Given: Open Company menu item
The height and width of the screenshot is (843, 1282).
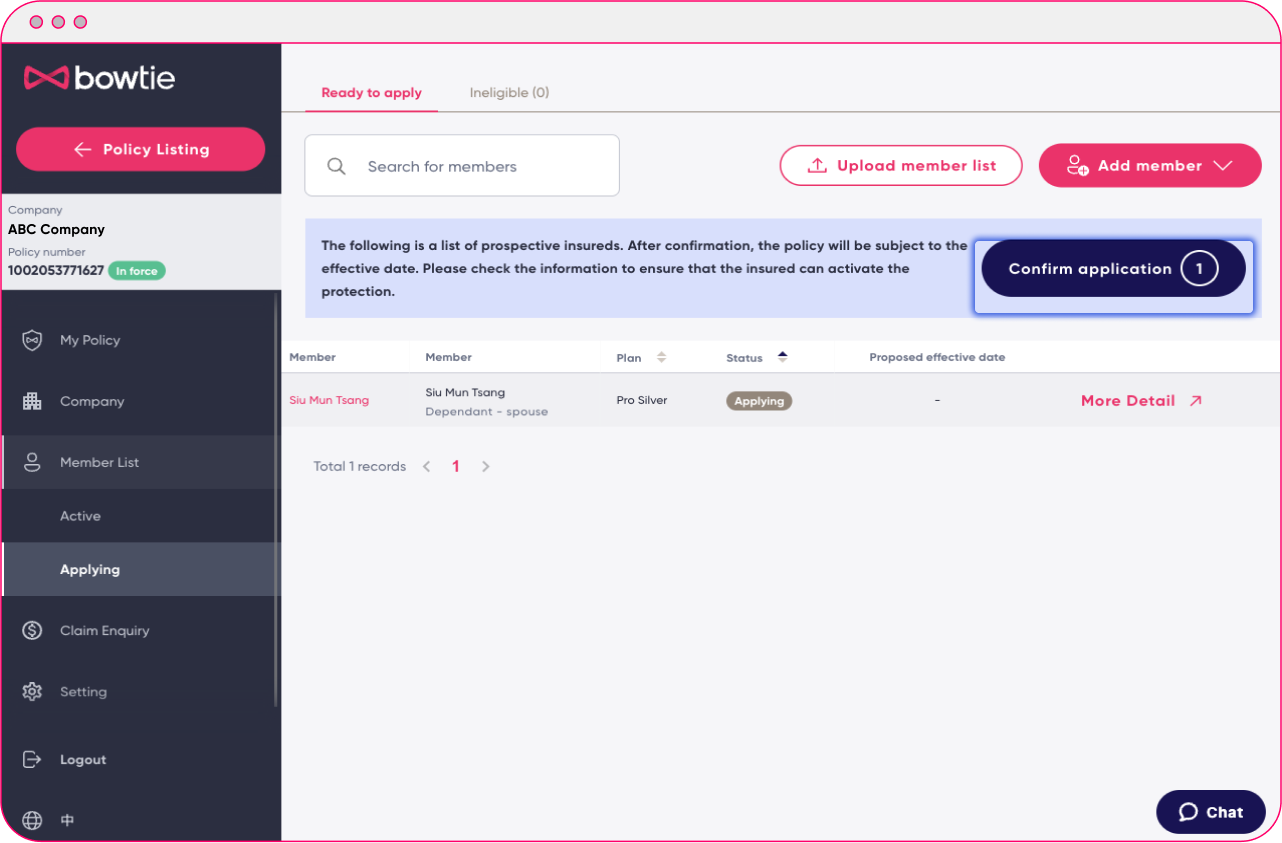Looking at the screenshot, I should pos(140,401).
